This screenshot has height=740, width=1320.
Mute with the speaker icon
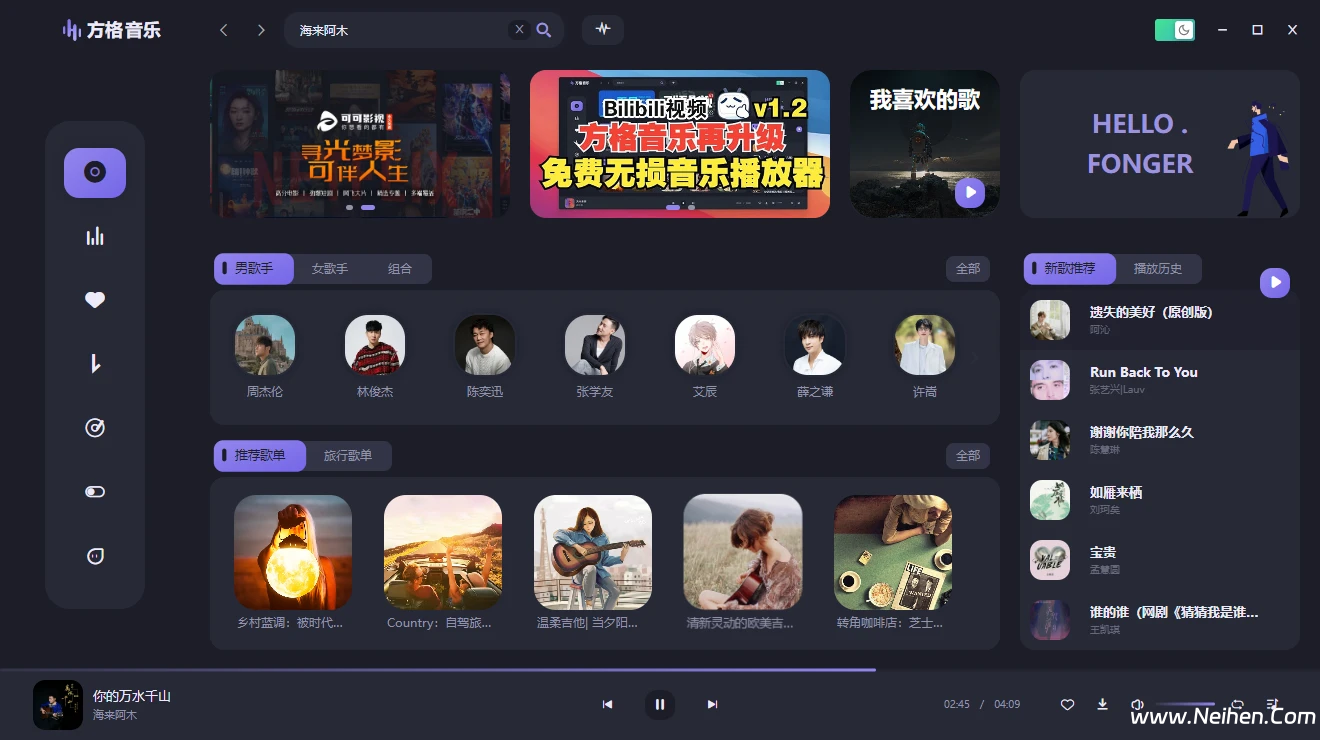(x=1137, y=704)
